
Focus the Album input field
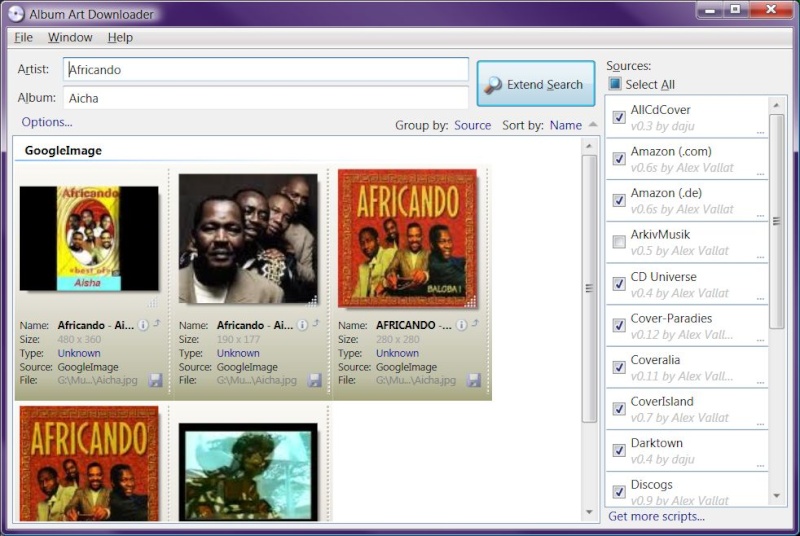coord(266,98)
